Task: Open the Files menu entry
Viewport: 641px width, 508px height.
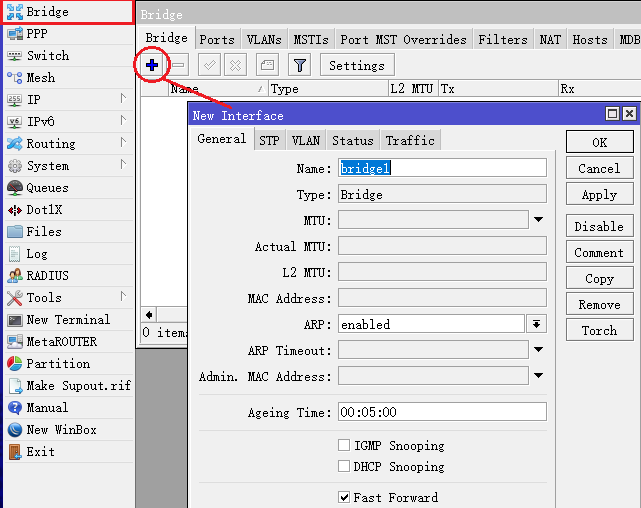Action: pos(43,232)
